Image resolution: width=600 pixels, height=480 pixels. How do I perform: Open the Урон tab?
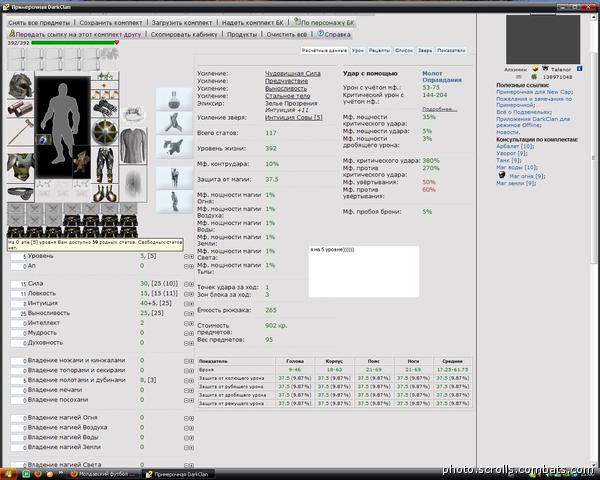358,51
